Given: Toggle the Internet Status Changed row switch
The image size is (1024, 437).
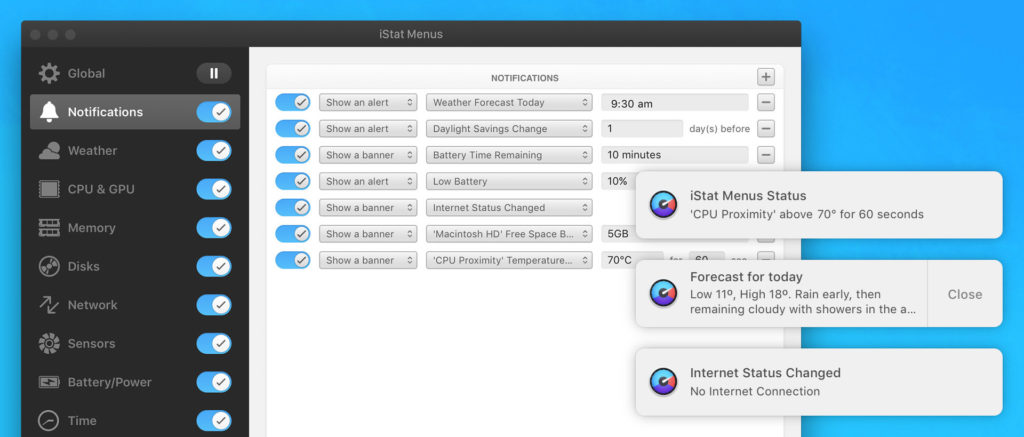Looking at the screenshot, I should click(x=293, y=208).
